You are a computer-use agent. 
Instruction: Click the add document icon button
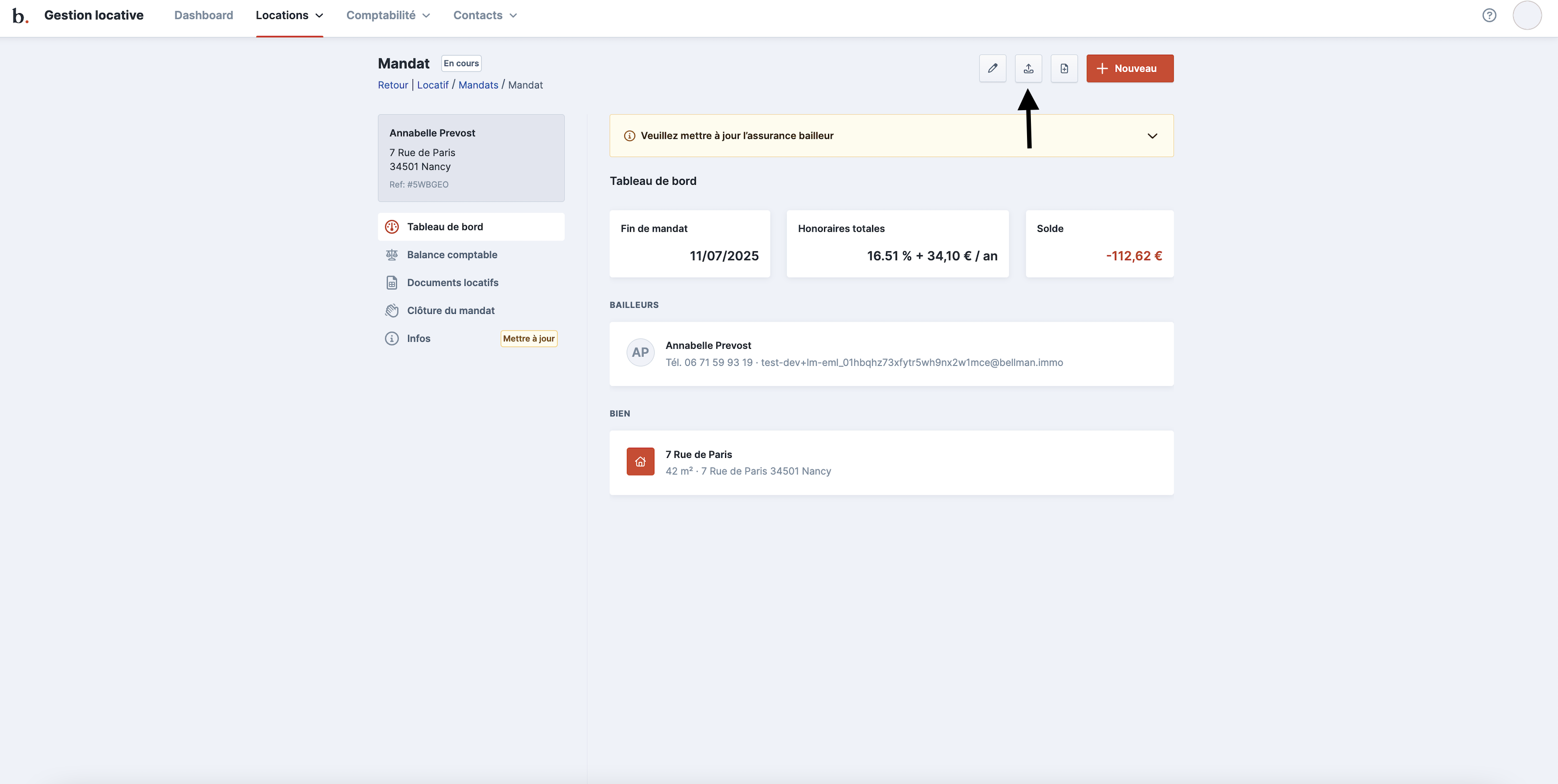[x=1064, y=68]
